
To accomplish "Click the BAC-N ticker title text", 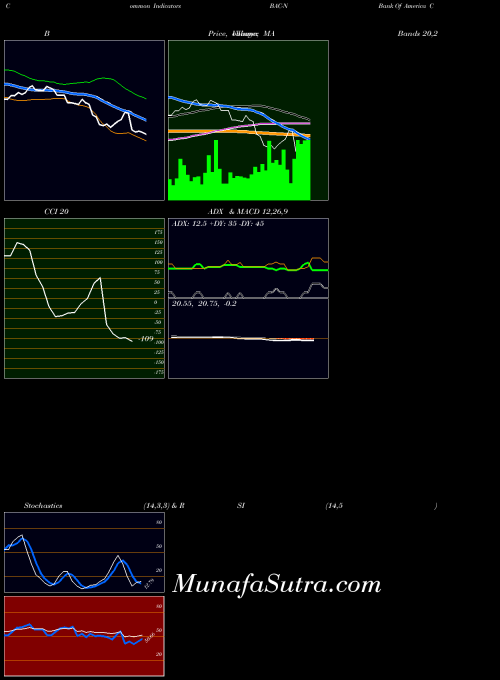I will pos(278,6).
